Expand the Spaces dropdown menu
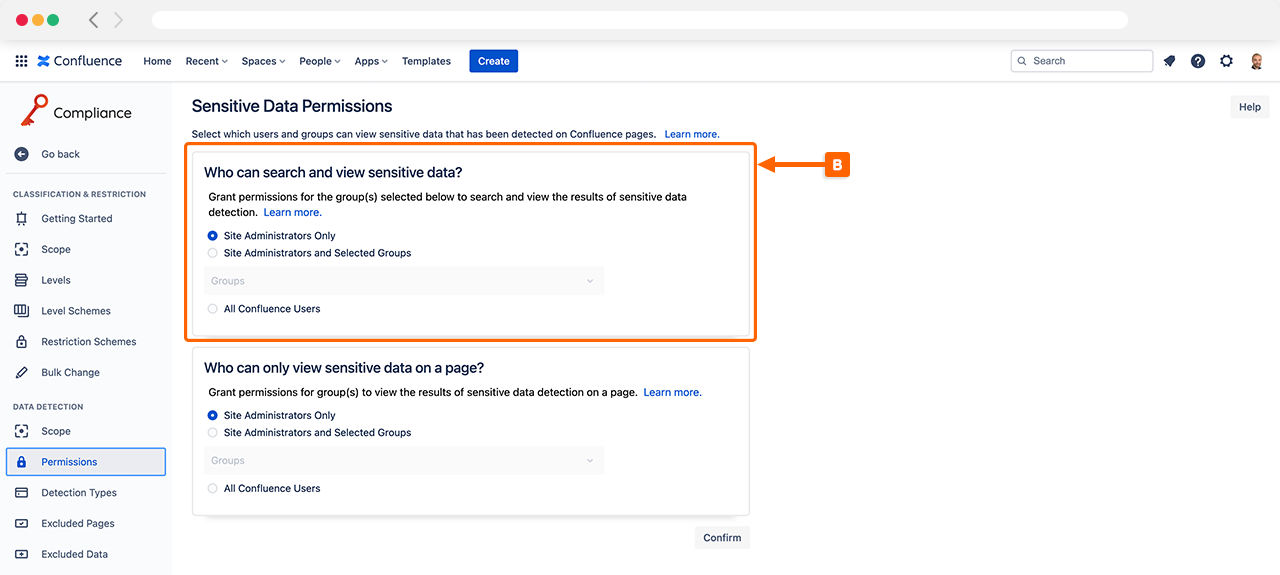The image size is (1280, 575). 263,61
